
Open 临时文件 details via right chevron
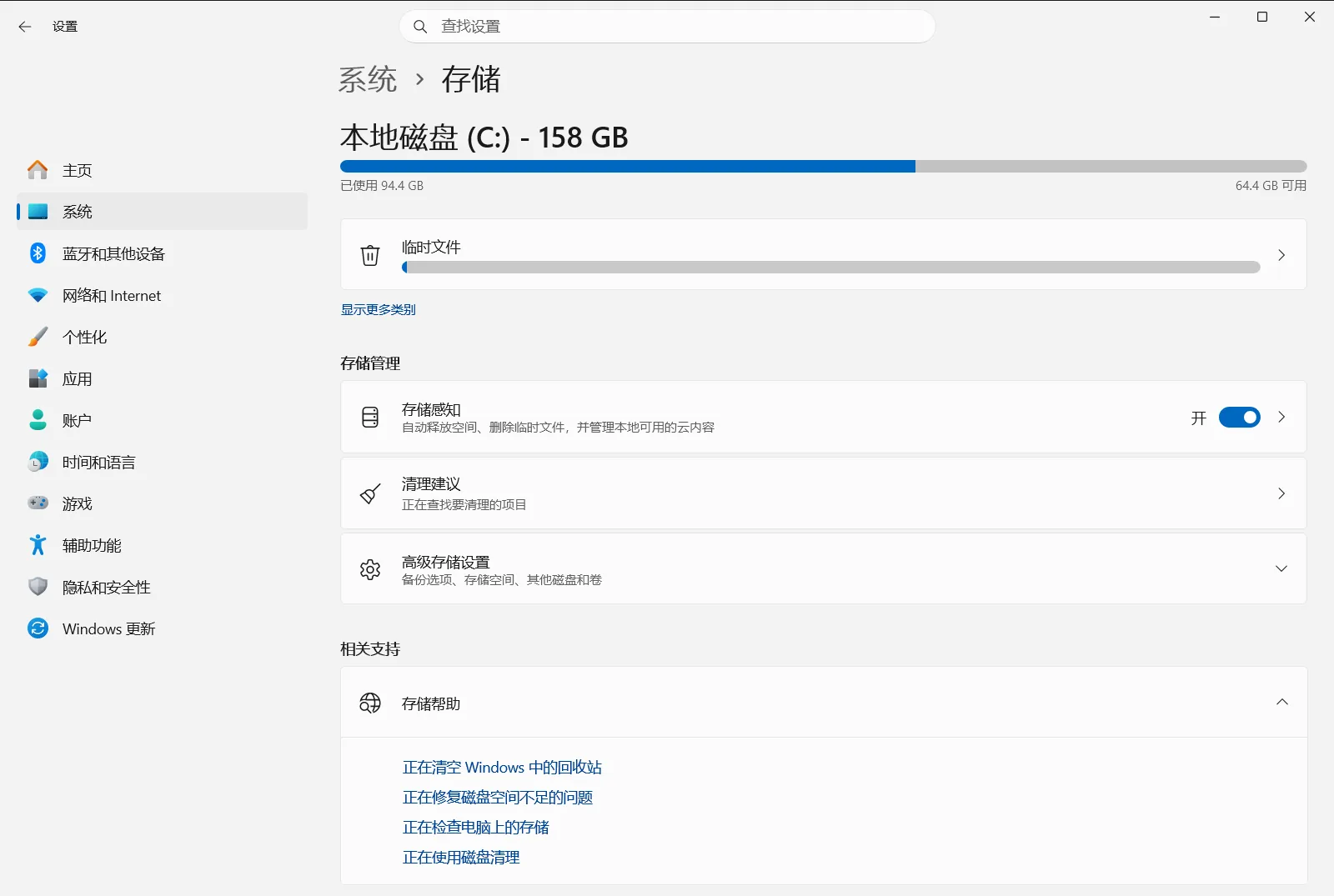(1281, 255)
